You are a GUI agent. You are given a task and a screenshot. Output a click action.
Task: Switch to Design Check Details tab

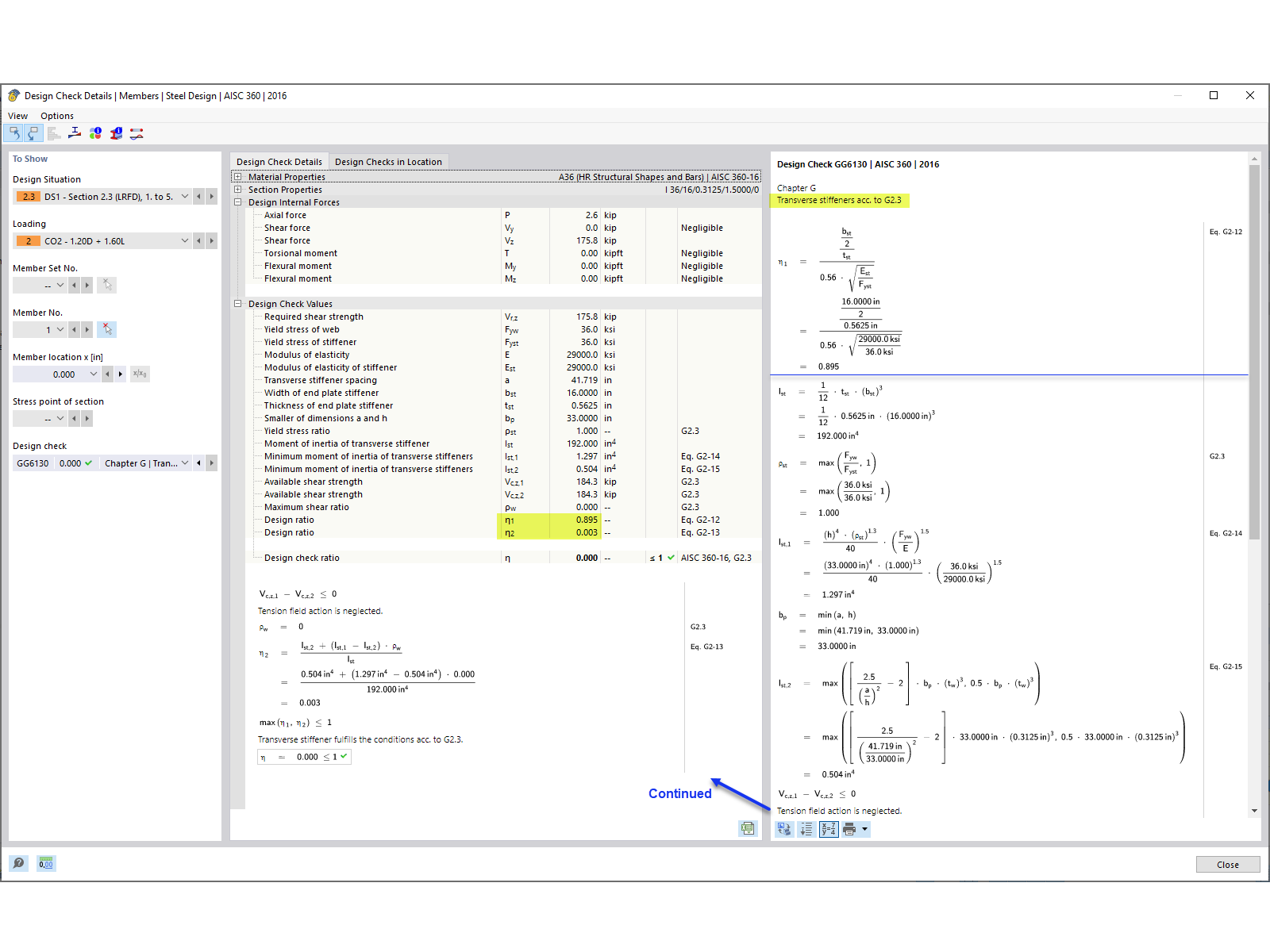pos(279,161)
